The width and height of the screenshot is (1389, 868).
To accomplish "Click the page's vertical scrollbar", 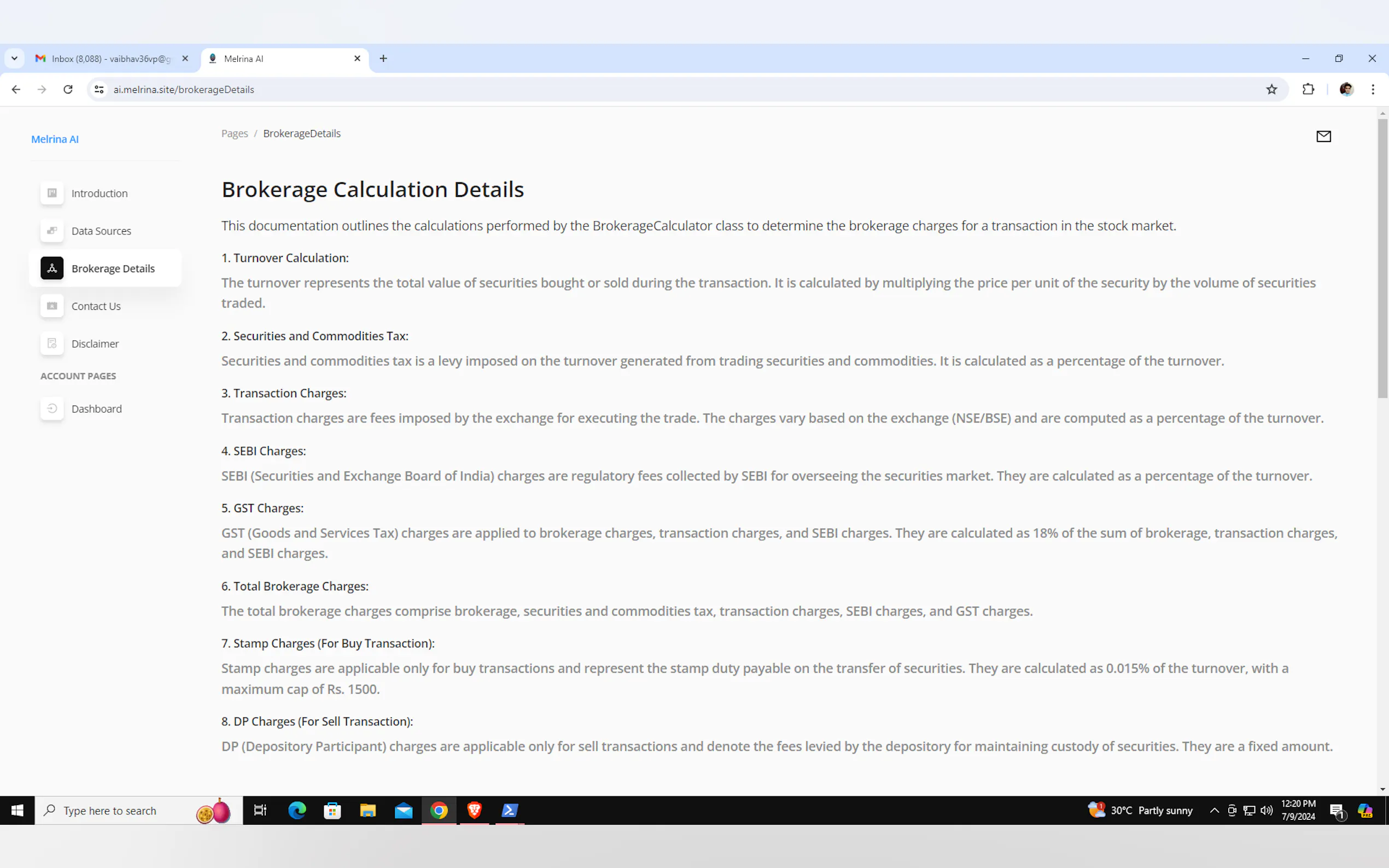I will point(1382,259).
